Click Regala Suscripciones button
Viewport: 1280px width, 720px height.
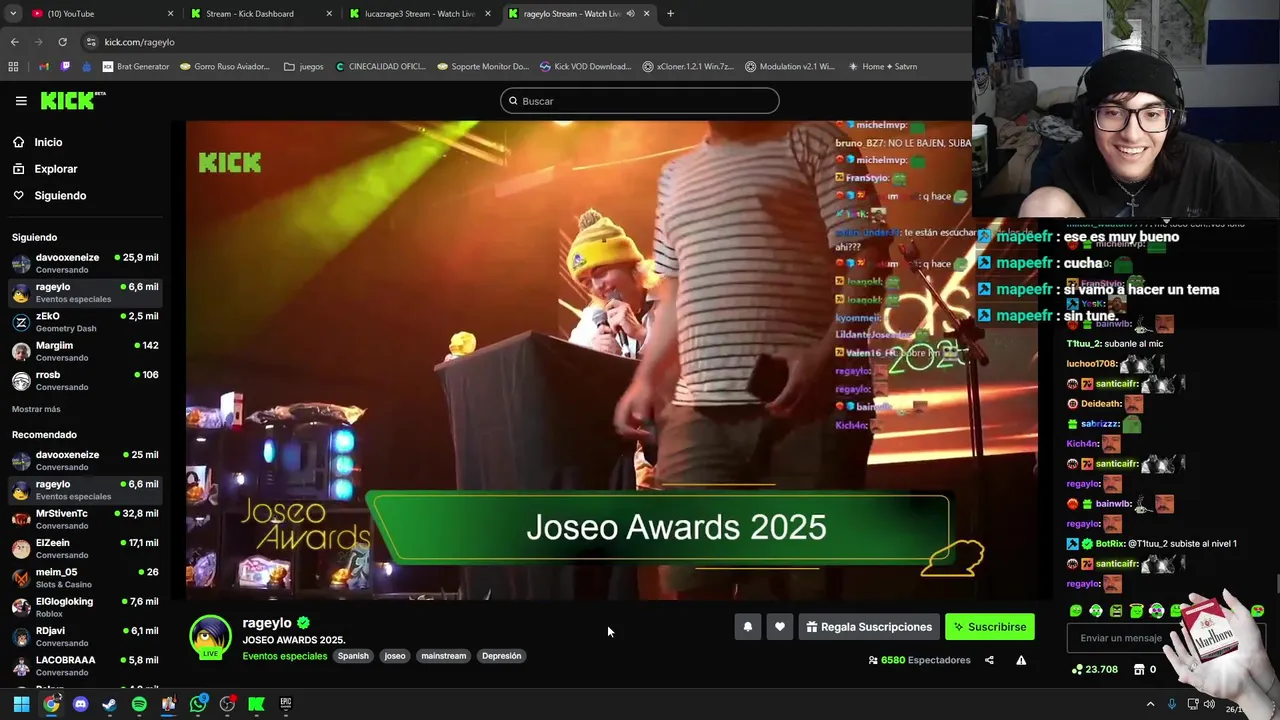869,627
